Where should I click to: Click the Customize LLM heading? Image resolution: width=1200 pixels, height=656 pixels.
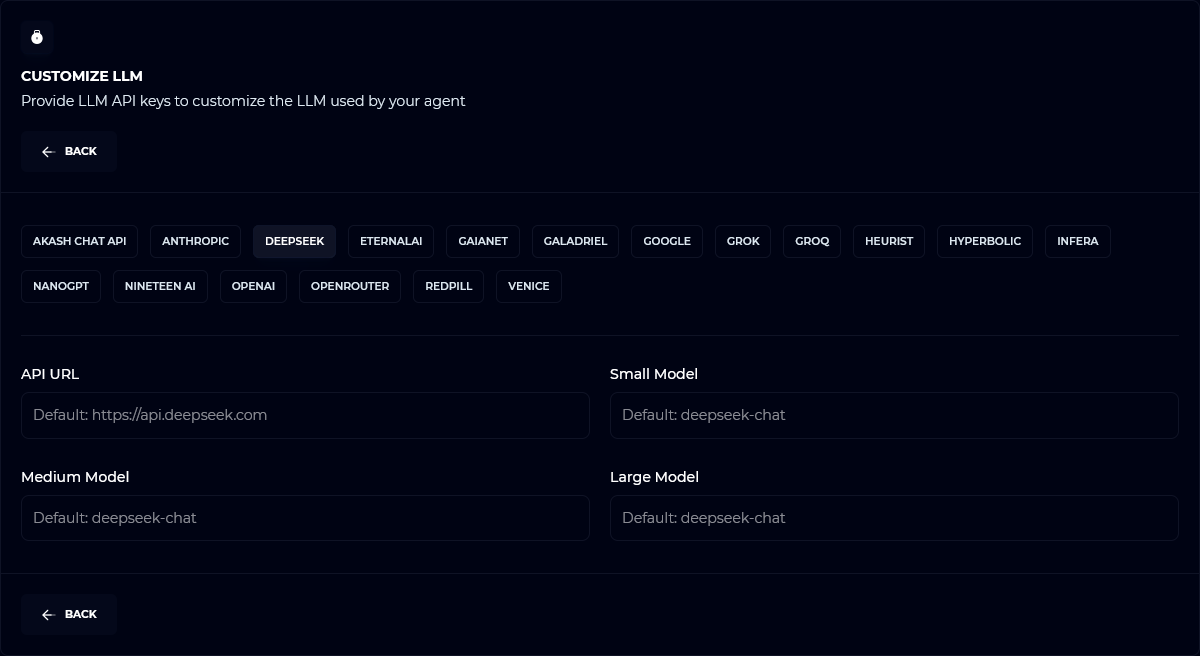pos(82,76)
